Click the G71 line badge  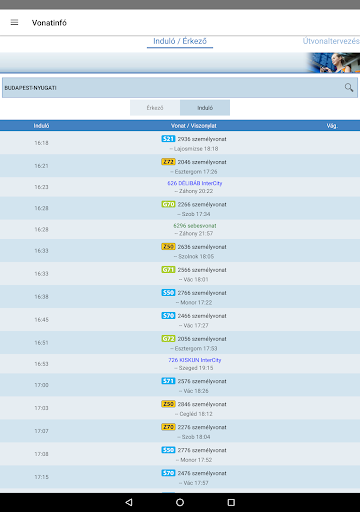point(168,269)
